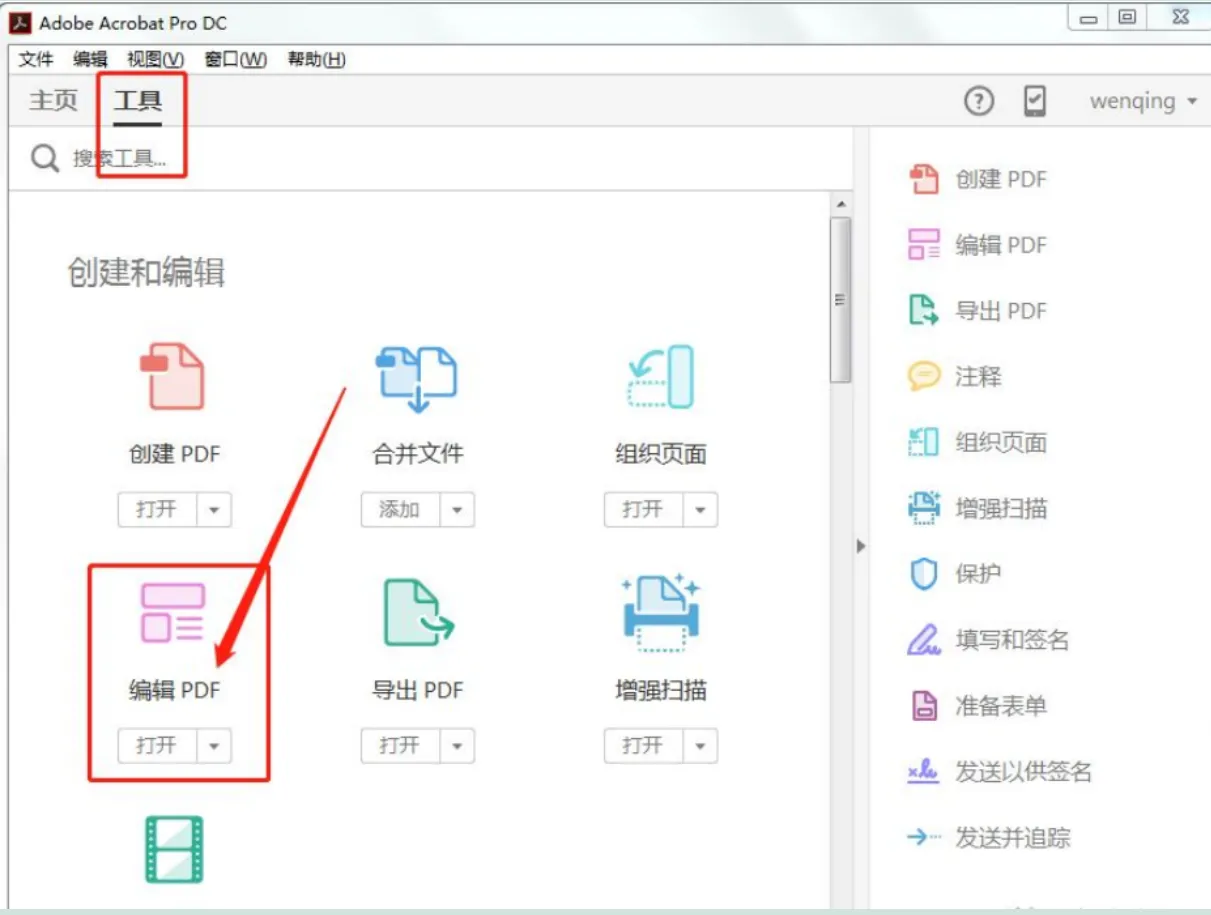Click the Enhance Scans (增强扫描) scanner icon

coord(660,612)
